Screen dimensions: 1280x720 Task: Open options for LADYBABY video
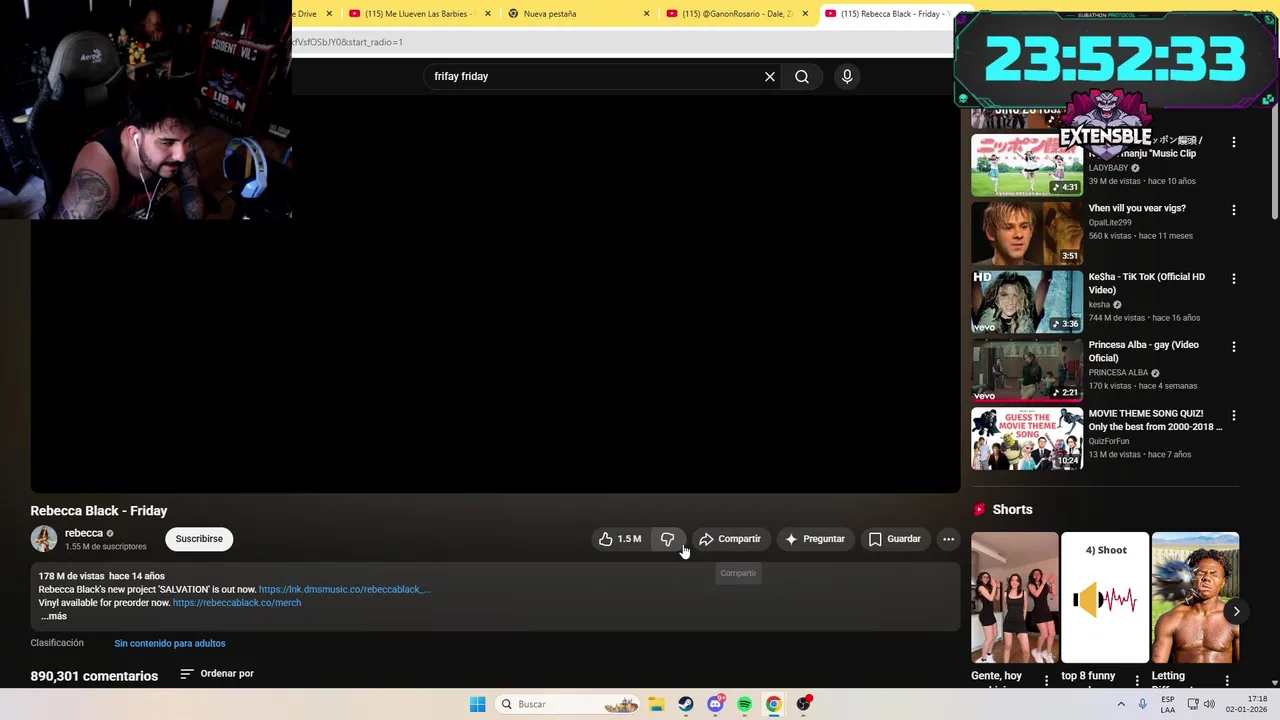click(x=1233, y=142)
